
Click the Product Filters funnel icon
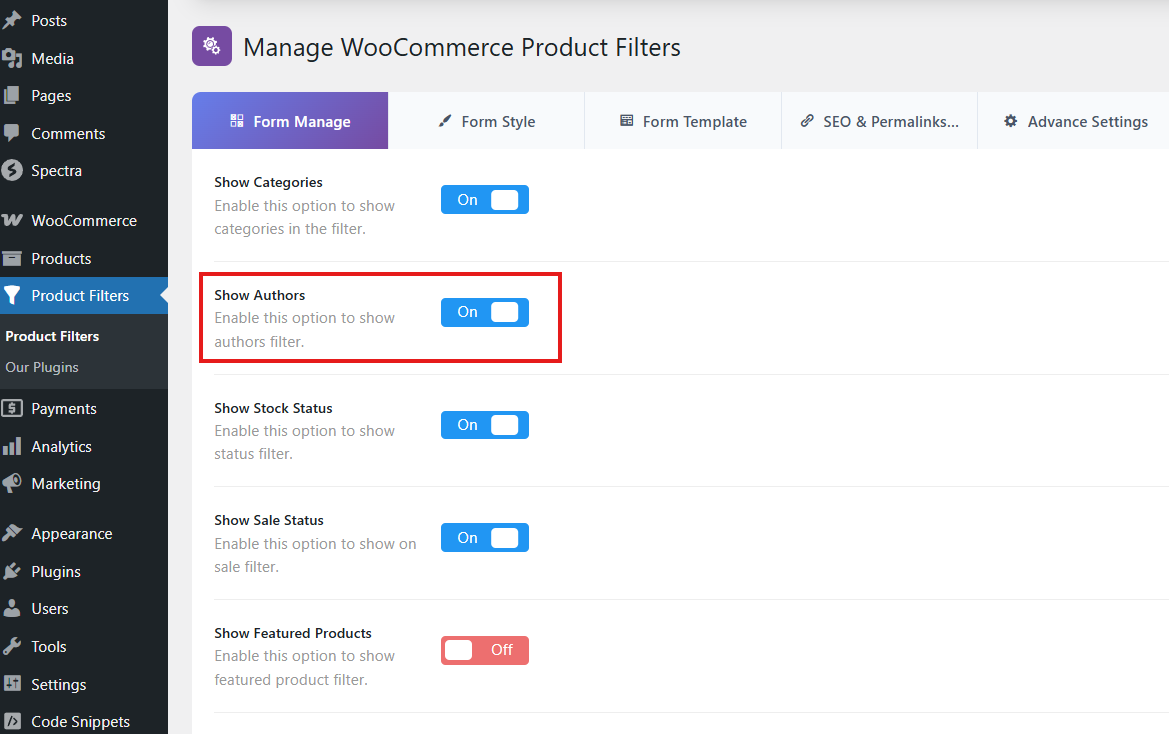point(12,296)
